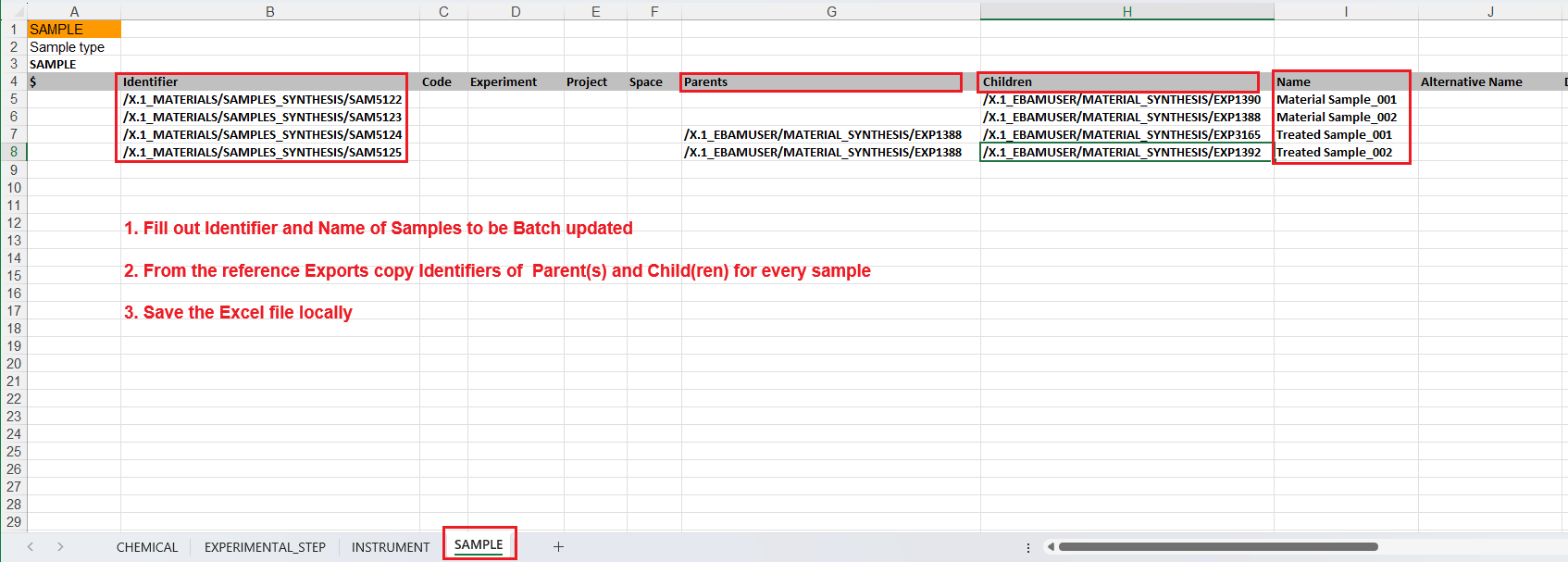This screenshot has width=1568, height=562.
Task: Click the Identifier header cell
Action: (270, 81)
